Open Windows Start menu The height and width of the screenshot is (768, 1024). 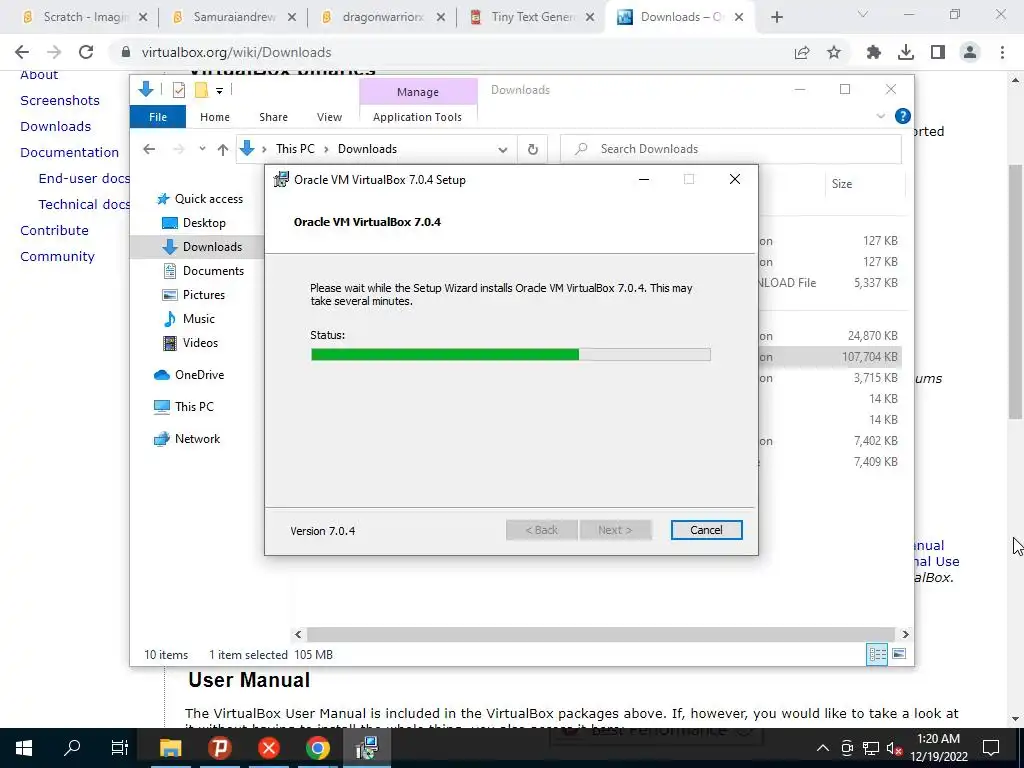tap(24, 747)
